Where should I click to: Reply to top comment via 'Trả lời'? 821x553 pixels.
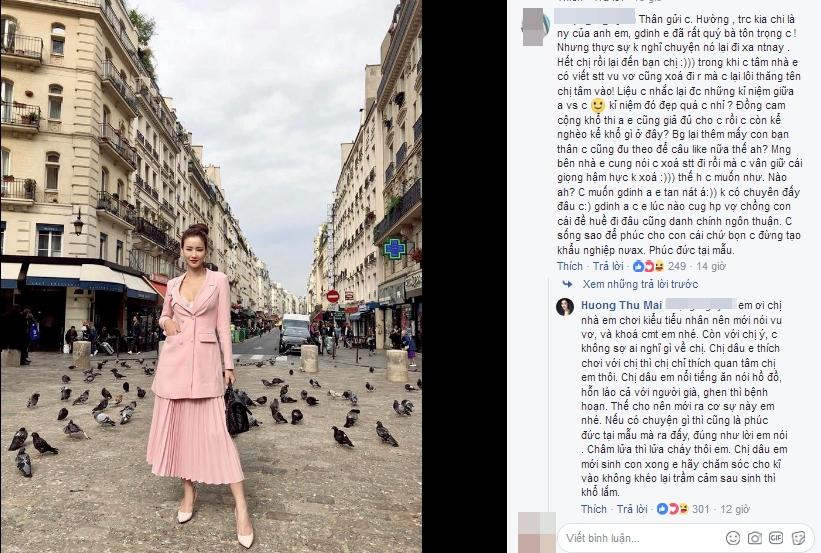click(608, 266)
